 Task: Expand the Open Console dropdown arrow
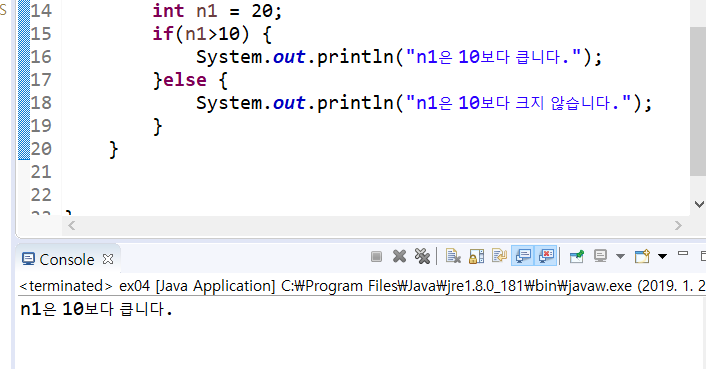(x=662, y=256)
